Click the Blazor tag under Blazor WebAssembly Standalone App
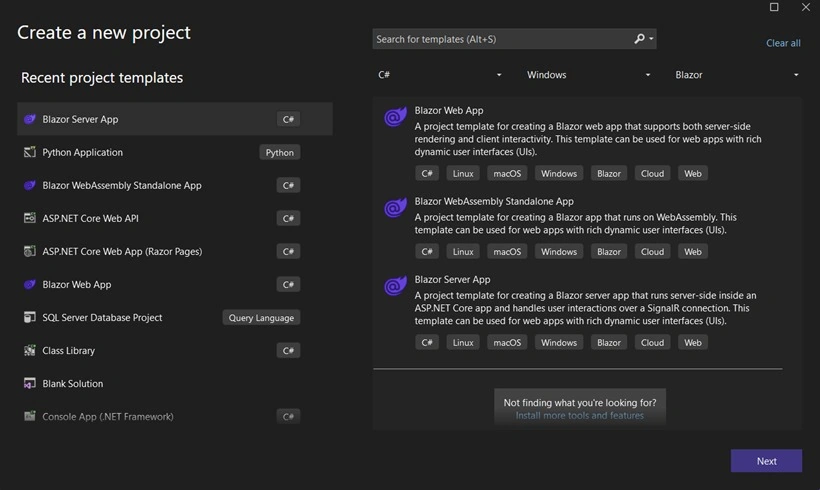This screenshot has height=490, width=820. click(x=609, y=252)
